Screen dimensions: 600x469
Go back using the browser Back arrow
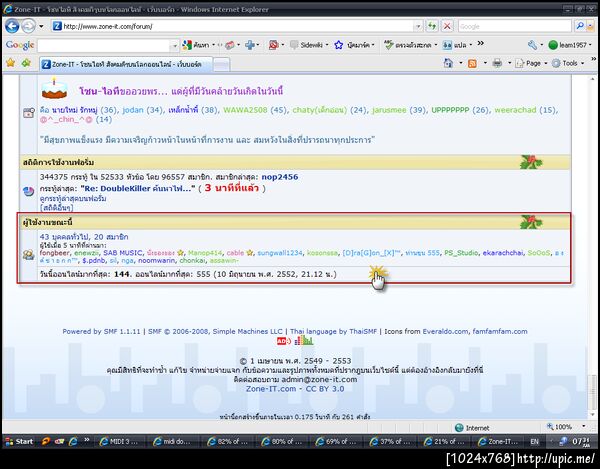[12, 26]
